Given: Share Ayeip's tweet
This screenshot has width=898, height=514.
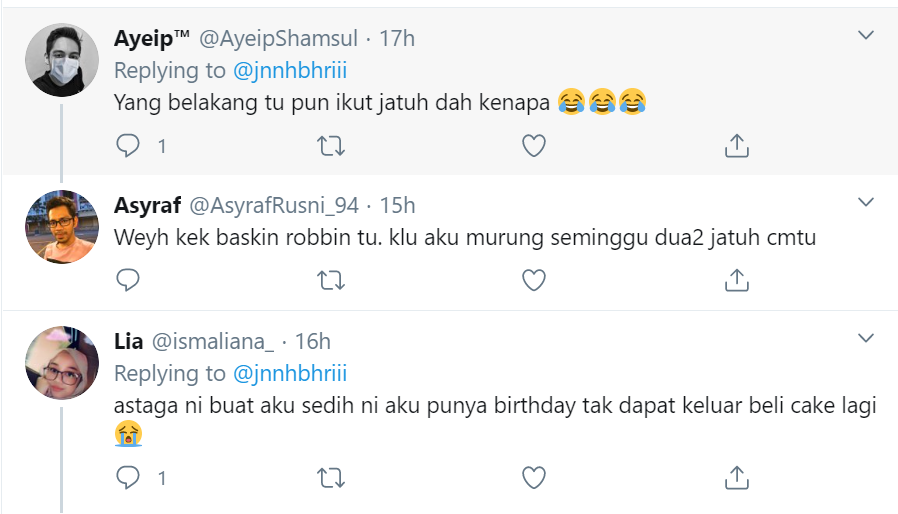Looking at the screenshot, I should 736,146.
